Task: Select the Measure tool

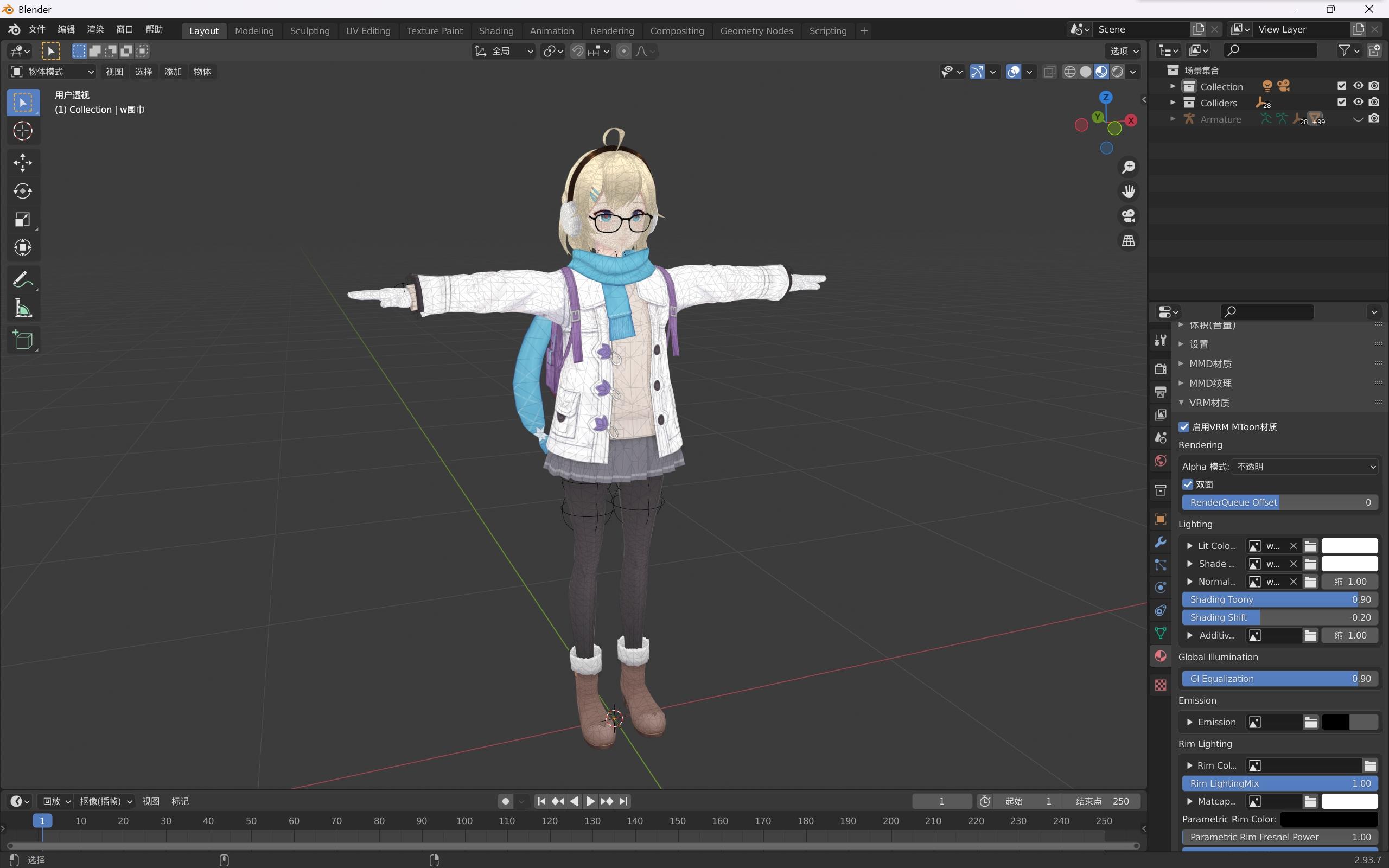Action: click(x=22, y=309)
